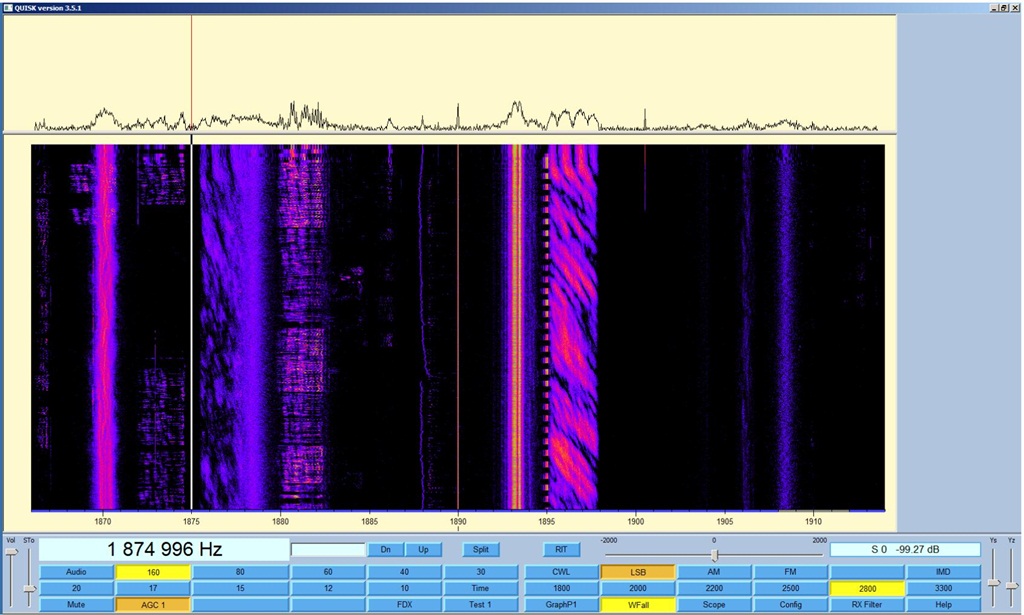
Task: Open the RX Filter screen
Action: (x=867, y=605)
